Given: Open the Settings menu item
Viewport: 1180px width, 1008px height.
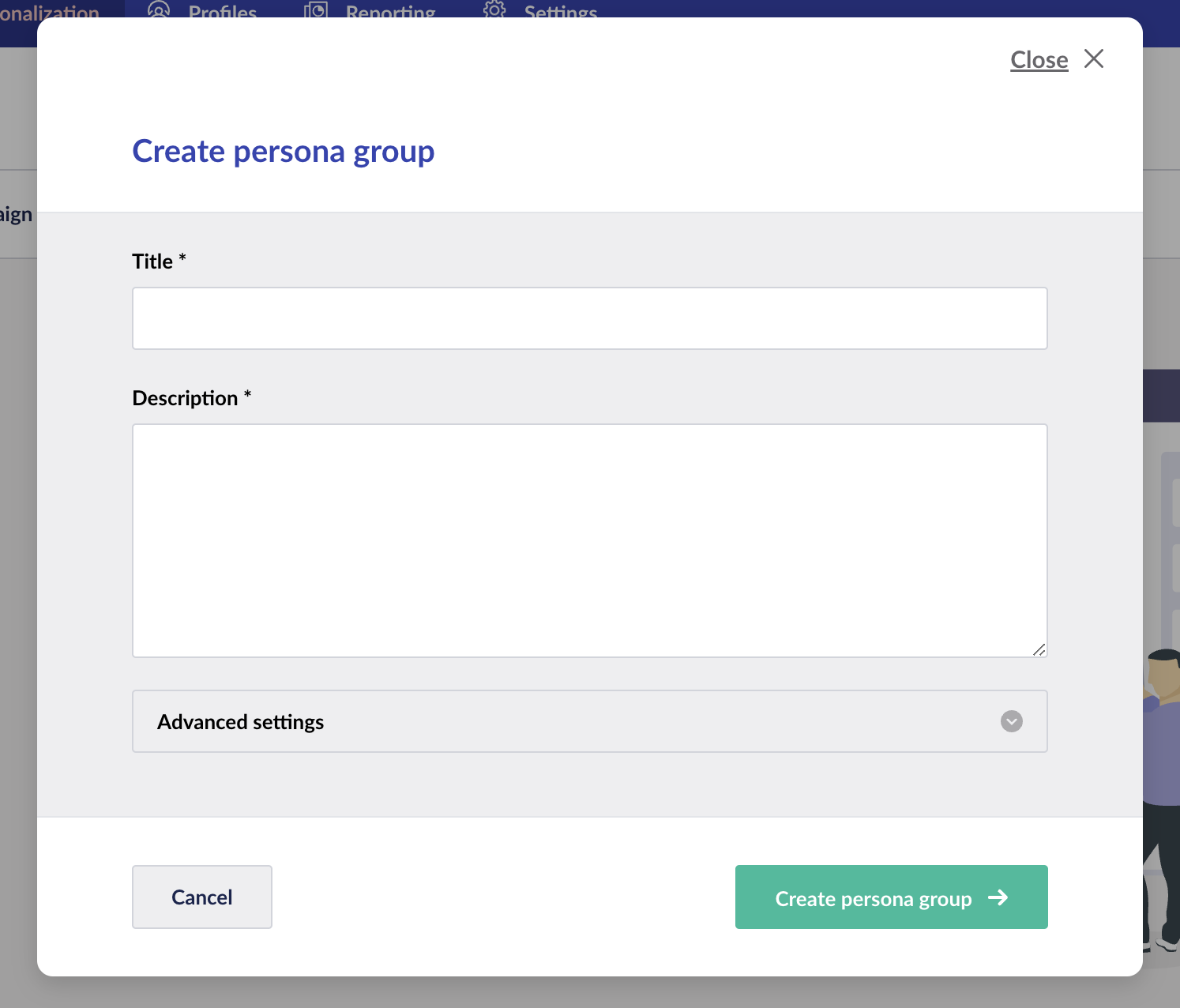Looking at the screenshot, I should pyautogui.click(x=561, y=11).
